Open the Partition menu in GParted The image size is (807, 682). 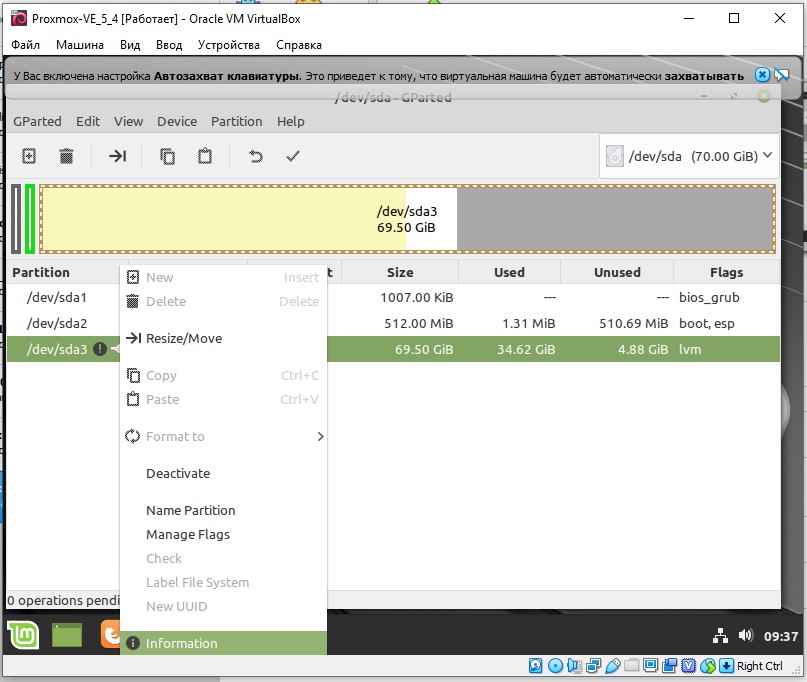point(236,121)
